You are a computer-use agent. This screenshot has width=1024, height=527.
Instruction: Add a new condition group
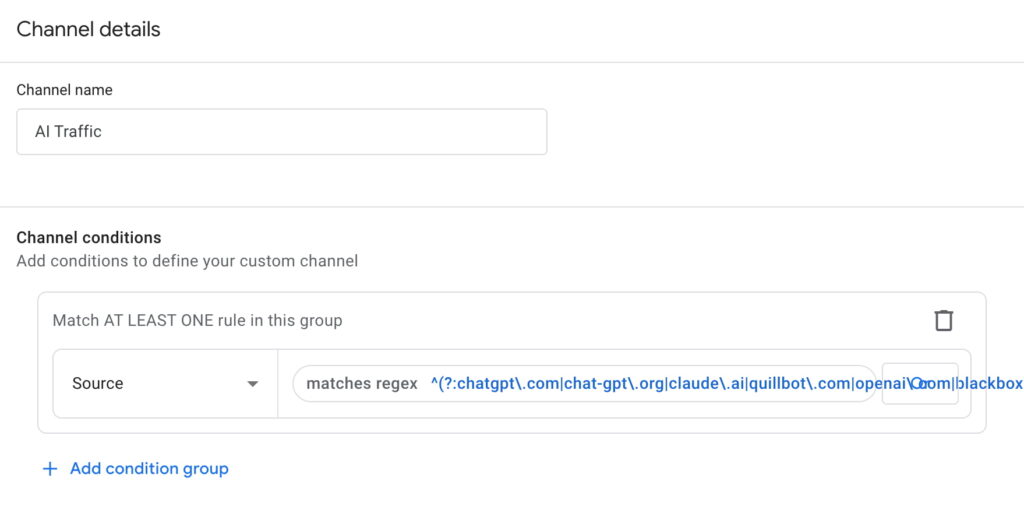(149, 469)
